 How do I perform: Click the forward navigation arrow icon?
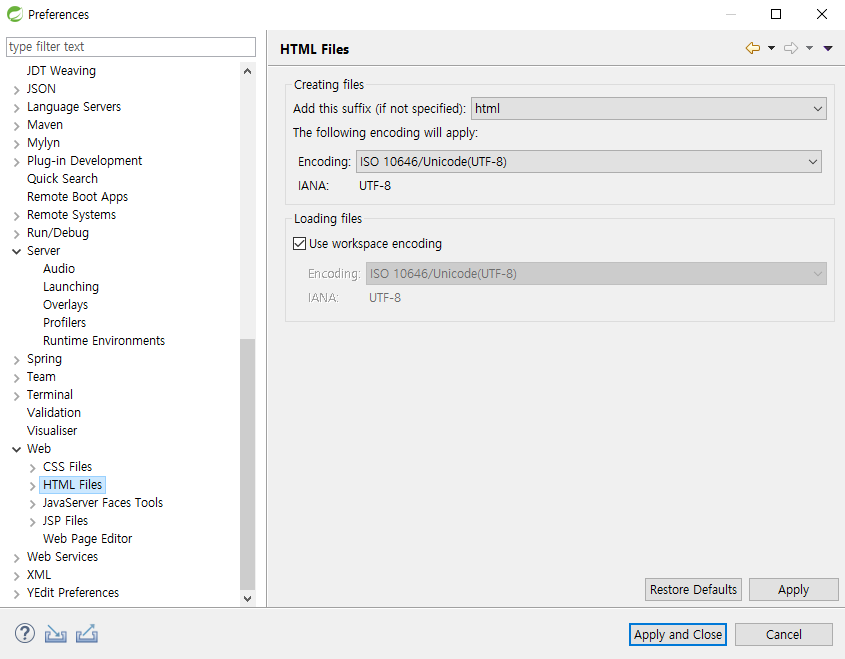pyautogui.click(x=790, y=48)
